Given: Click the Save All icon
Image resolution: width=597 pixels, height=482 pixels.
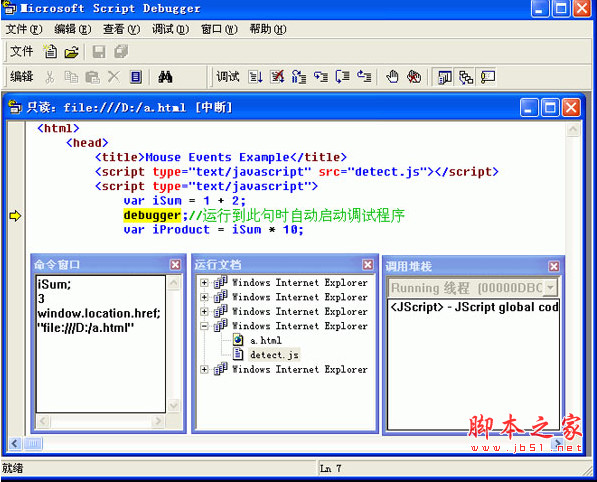Looking at the screenshot, I should [x=121, y=51].
